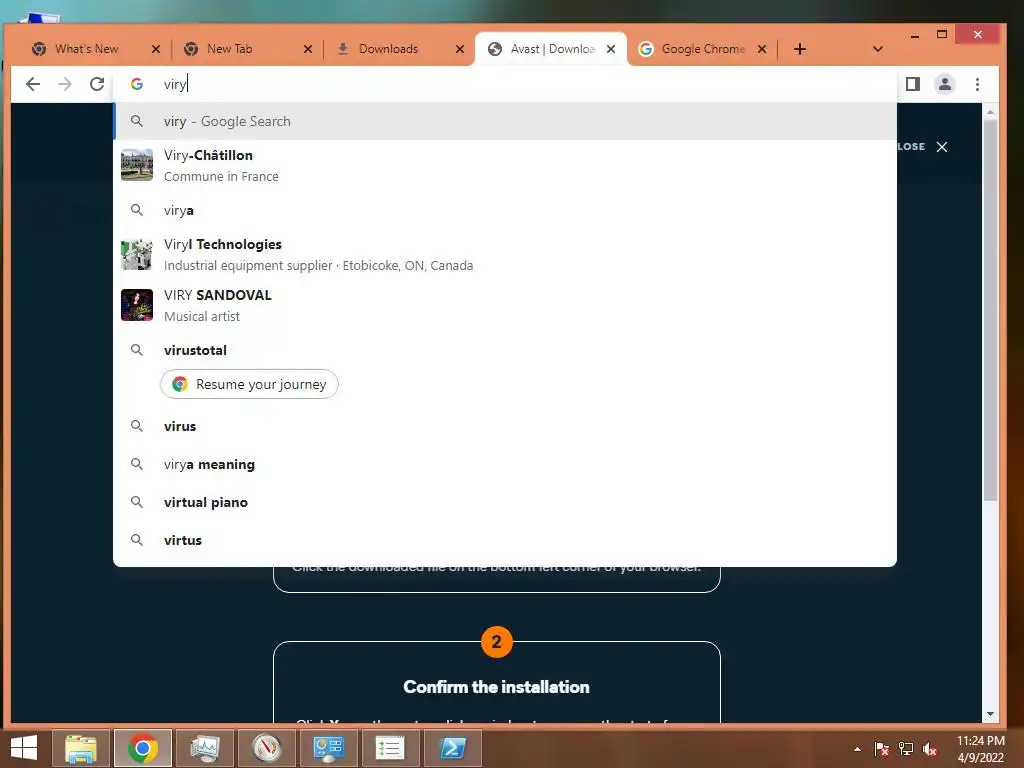Open PowerShell from the taskbar

(453, 748)
